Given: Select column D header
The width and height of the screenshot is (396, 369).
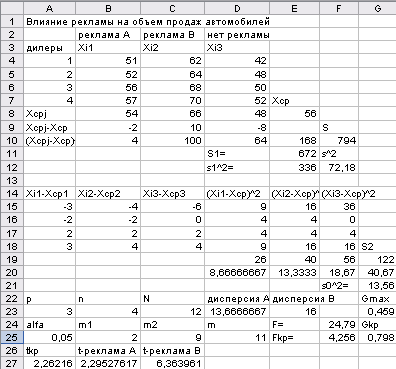Looking at the screenshot, I should pos(237,8).
